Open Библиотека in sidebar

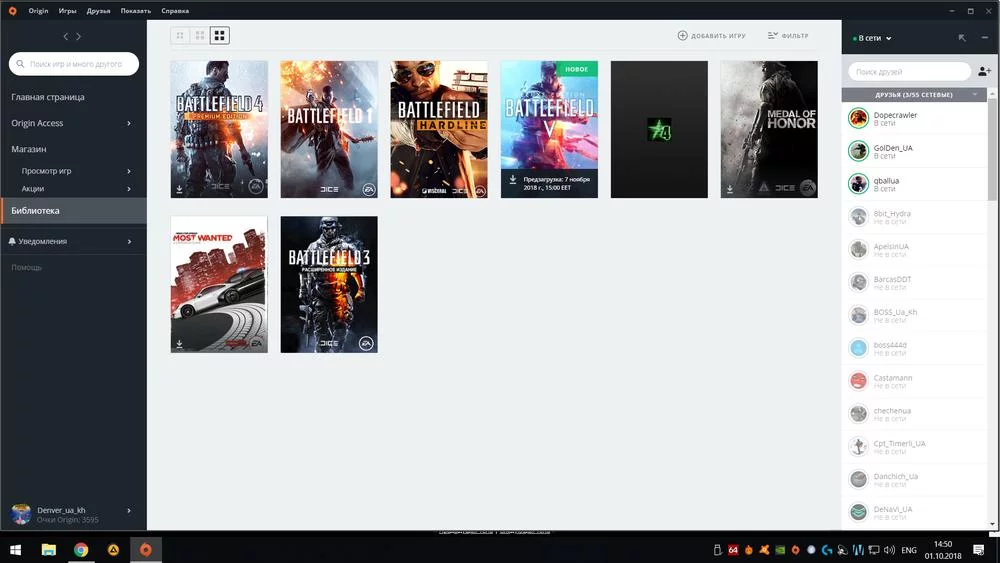click(x=73, y=210)
